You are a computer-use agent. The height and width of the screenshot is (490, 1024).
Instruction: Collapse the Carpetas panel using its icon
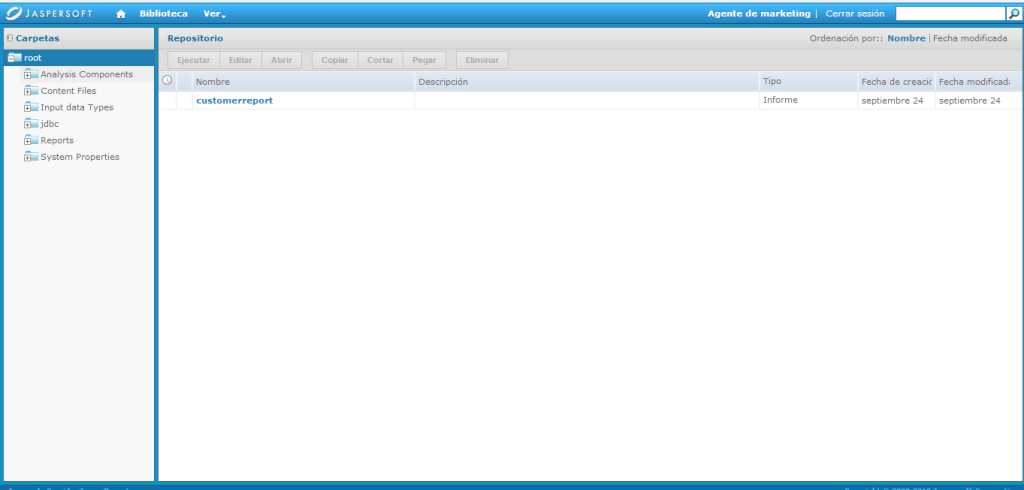coord(9,38)
